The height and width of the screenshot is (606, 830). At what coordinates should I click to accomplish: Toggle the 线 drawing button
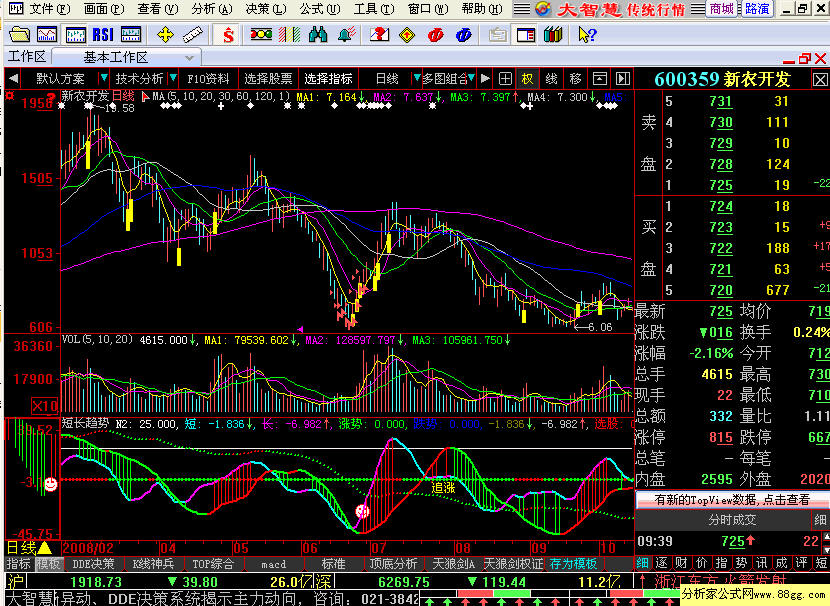552,79
